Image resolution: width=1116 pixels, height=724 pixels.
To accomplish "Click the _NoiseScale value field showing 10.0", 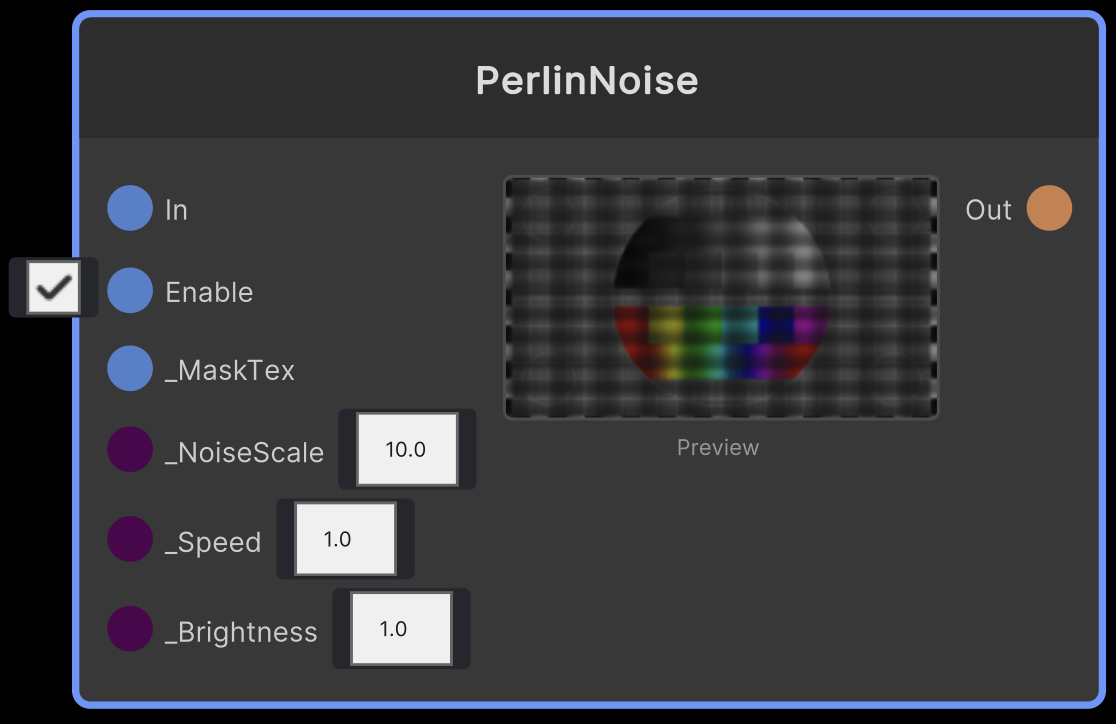I will pos(407,450).
